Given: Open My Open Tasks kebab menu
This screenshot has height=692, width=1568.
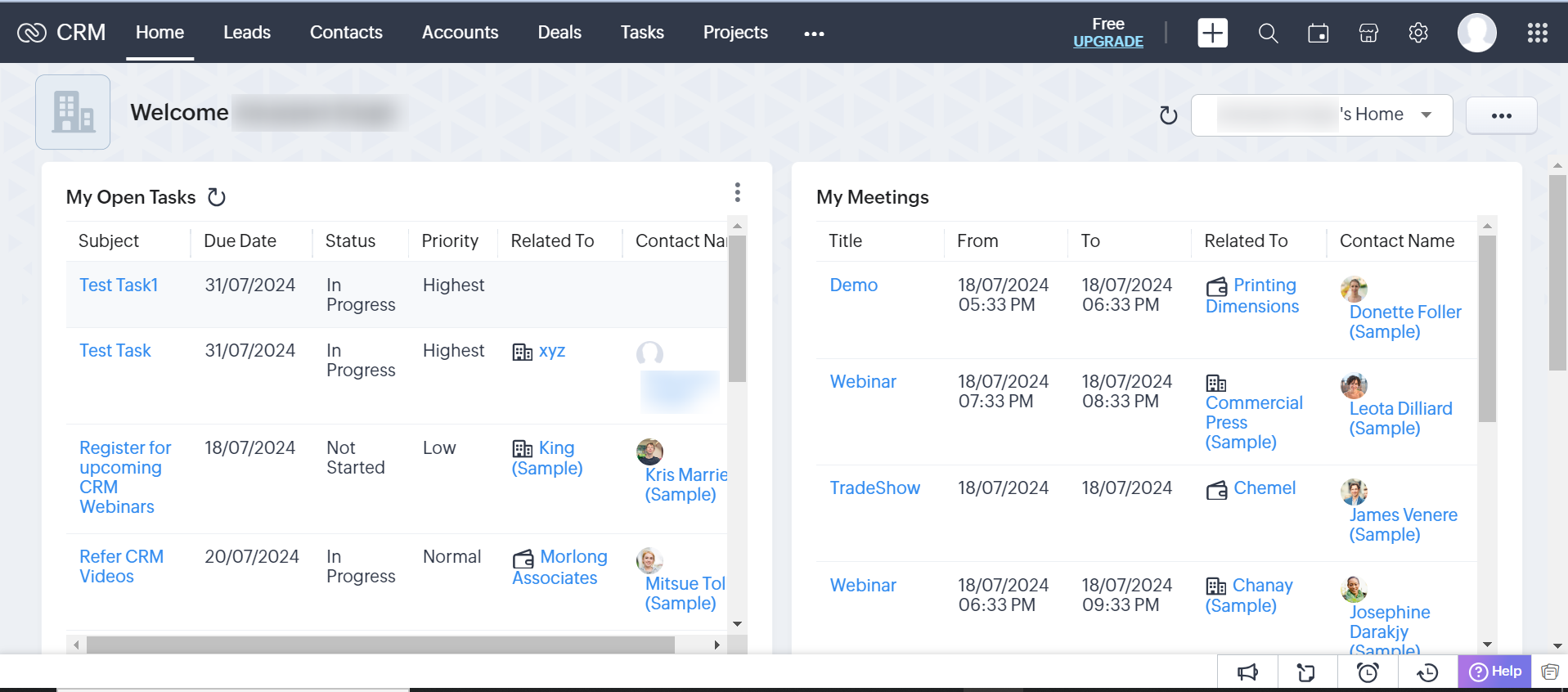Looking at the screenshot, I should click(737, 192).
